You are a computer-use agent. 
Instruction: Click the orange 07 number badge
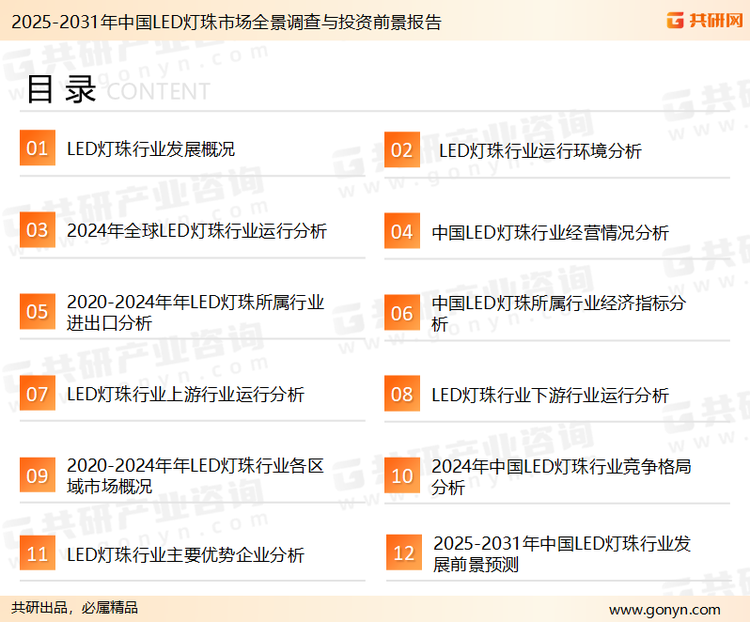[37, 393]
